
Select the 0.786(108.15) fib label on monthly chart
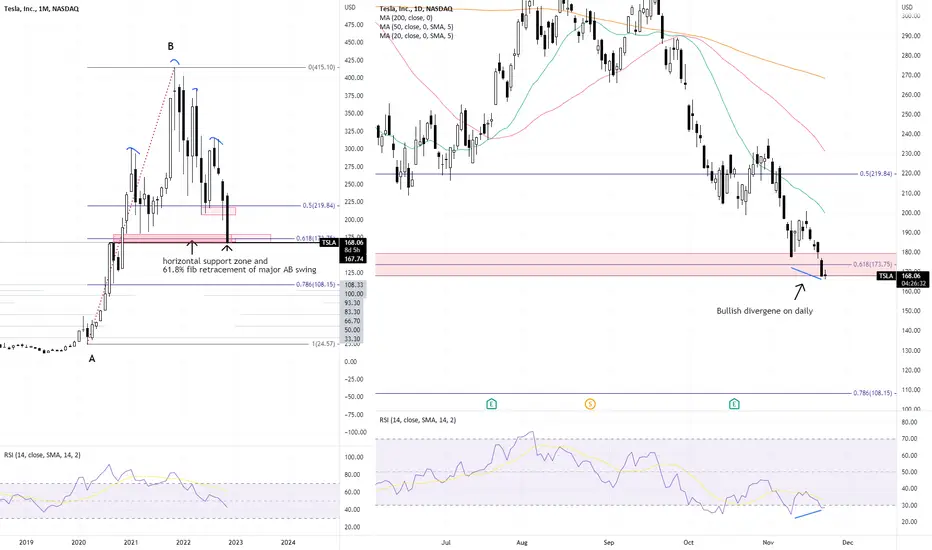coord(317,285)
